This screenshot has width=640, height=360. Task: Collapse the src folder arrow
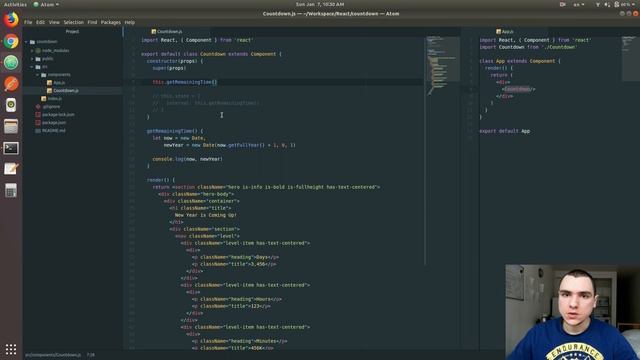coord(32,67)
